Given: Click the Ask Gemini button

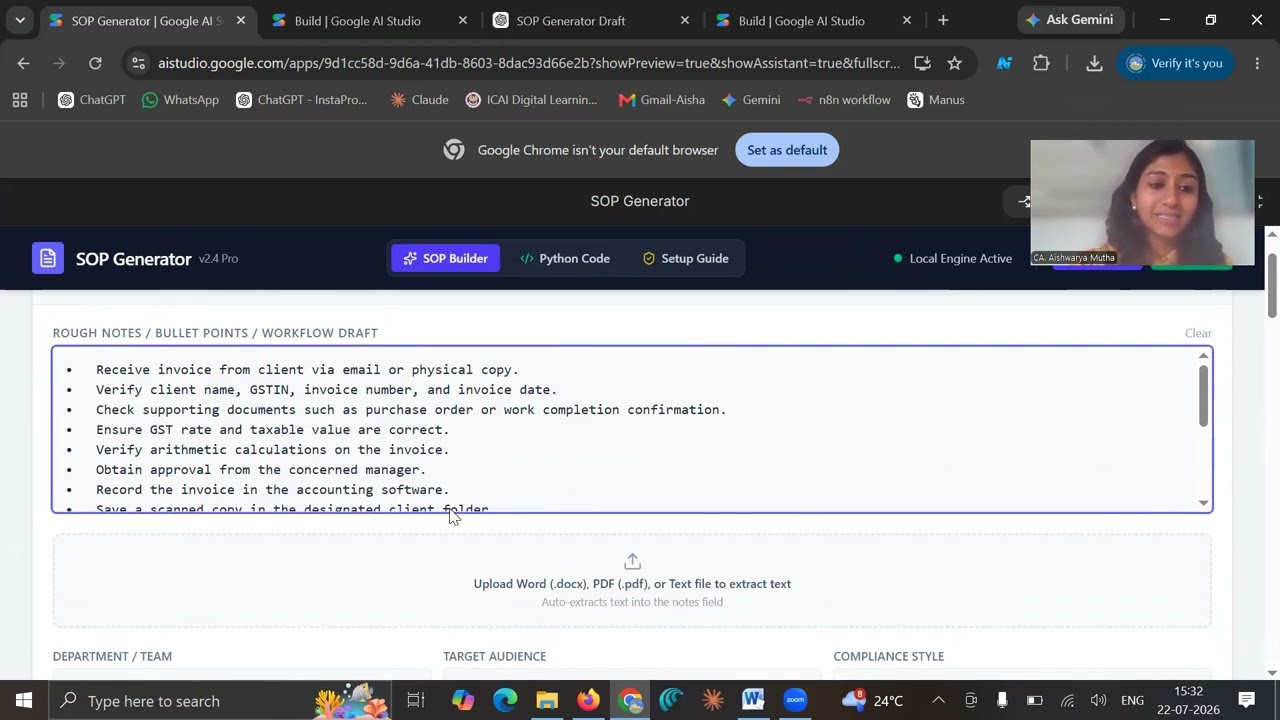Looking at the screenshot, I should [x=1070, y=20].
